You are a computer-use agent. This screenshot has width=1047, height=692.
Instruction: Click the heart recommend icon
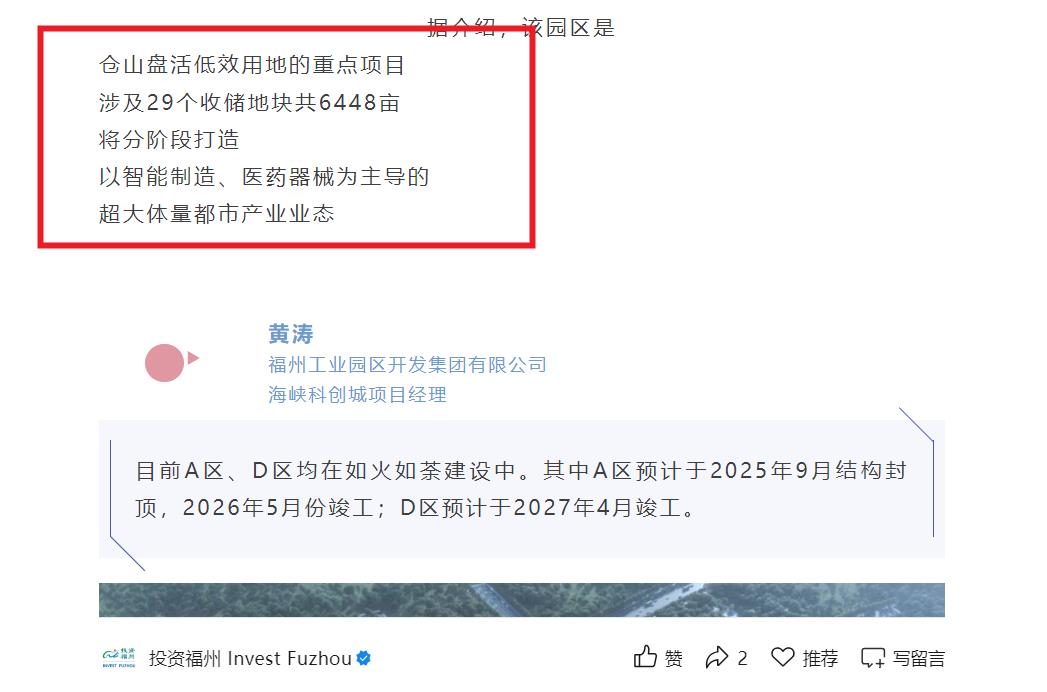783,657
